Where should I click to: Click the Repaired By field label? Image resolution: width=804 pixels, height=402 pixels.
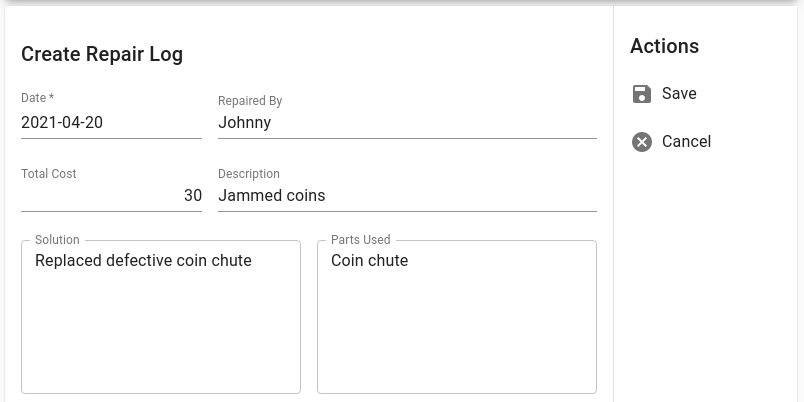coord(250,101)
